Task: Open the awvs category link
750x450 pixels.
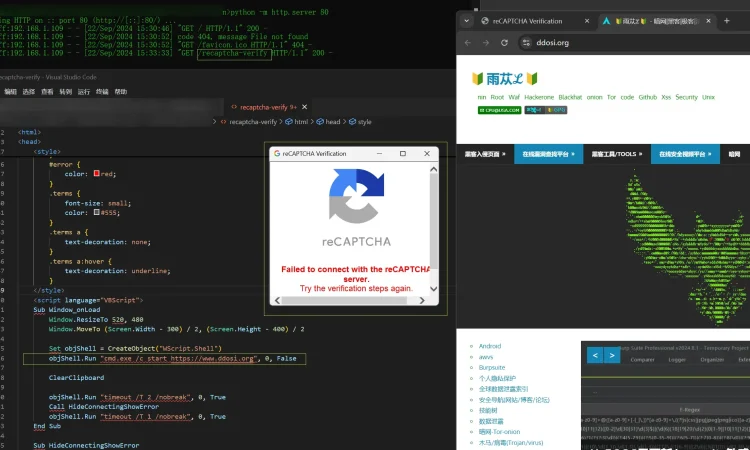Action: [485, 357]
